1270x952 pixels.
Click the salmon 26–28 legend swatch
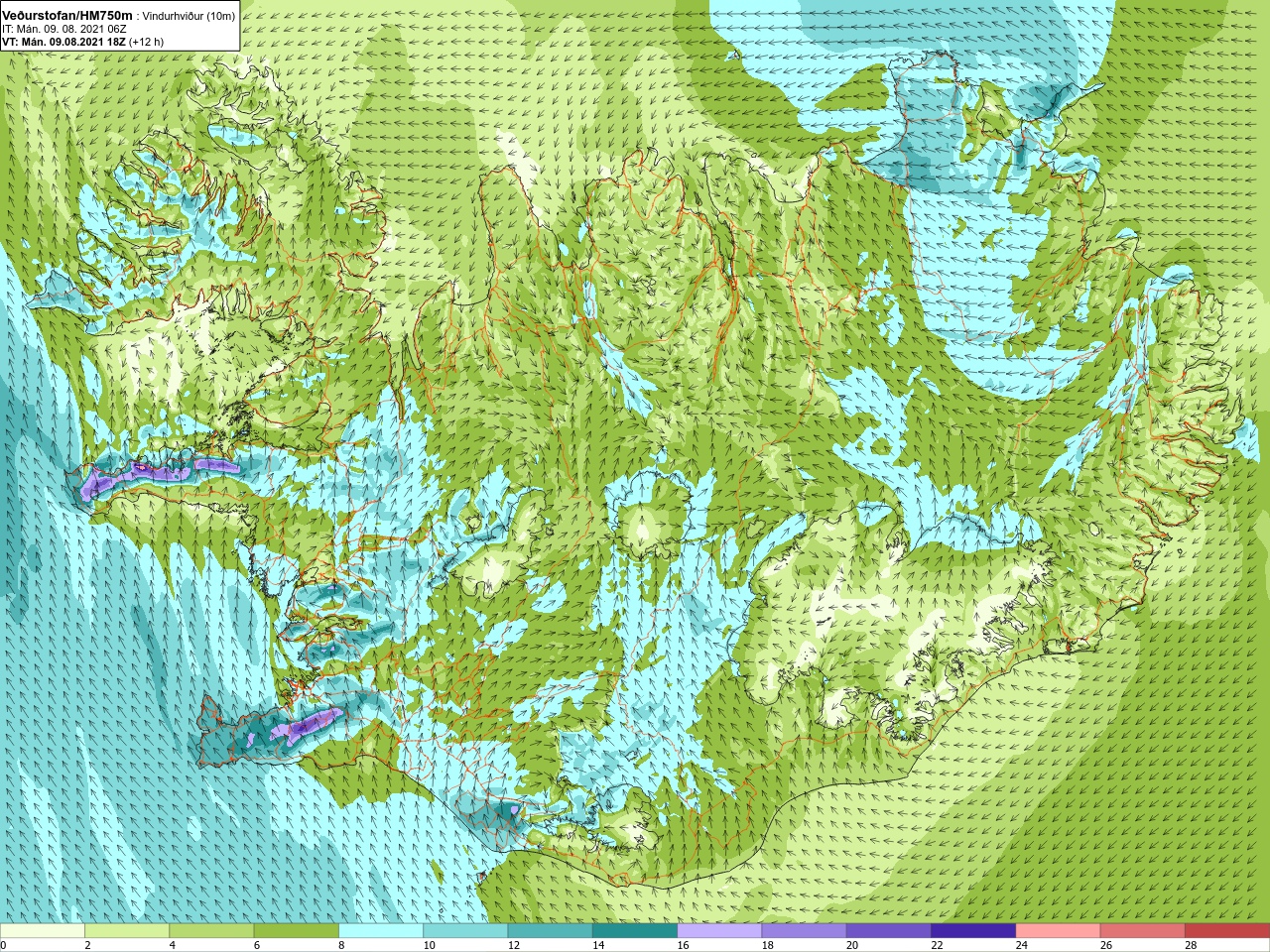point(1142,931)
